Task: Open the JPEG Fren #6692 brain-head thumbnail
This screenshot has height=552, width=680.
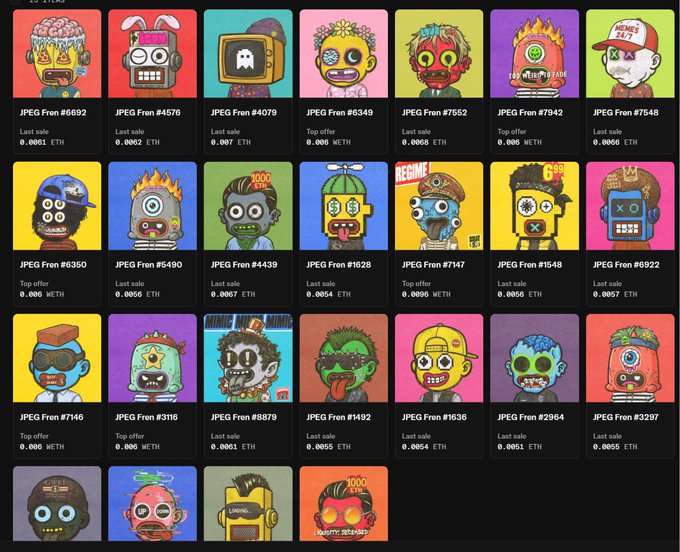Action: coord(57,54)
